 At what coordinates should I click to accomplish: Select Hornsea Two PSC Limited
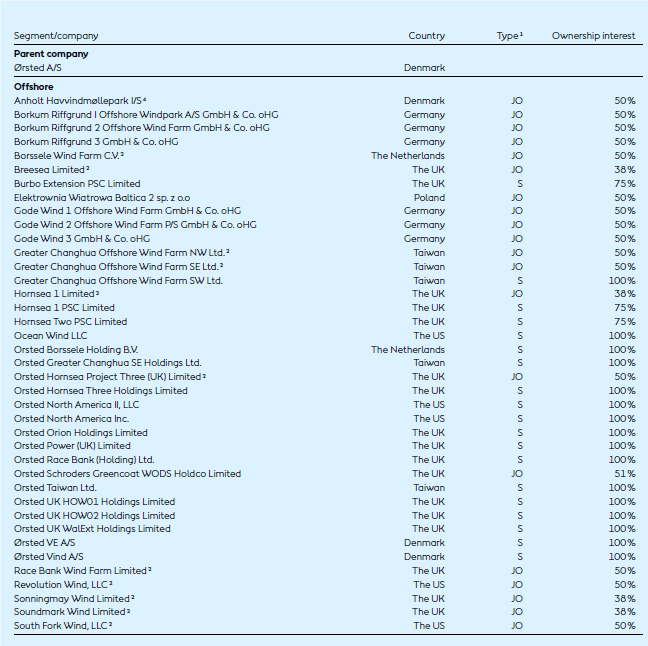click(x=70, y=322)
